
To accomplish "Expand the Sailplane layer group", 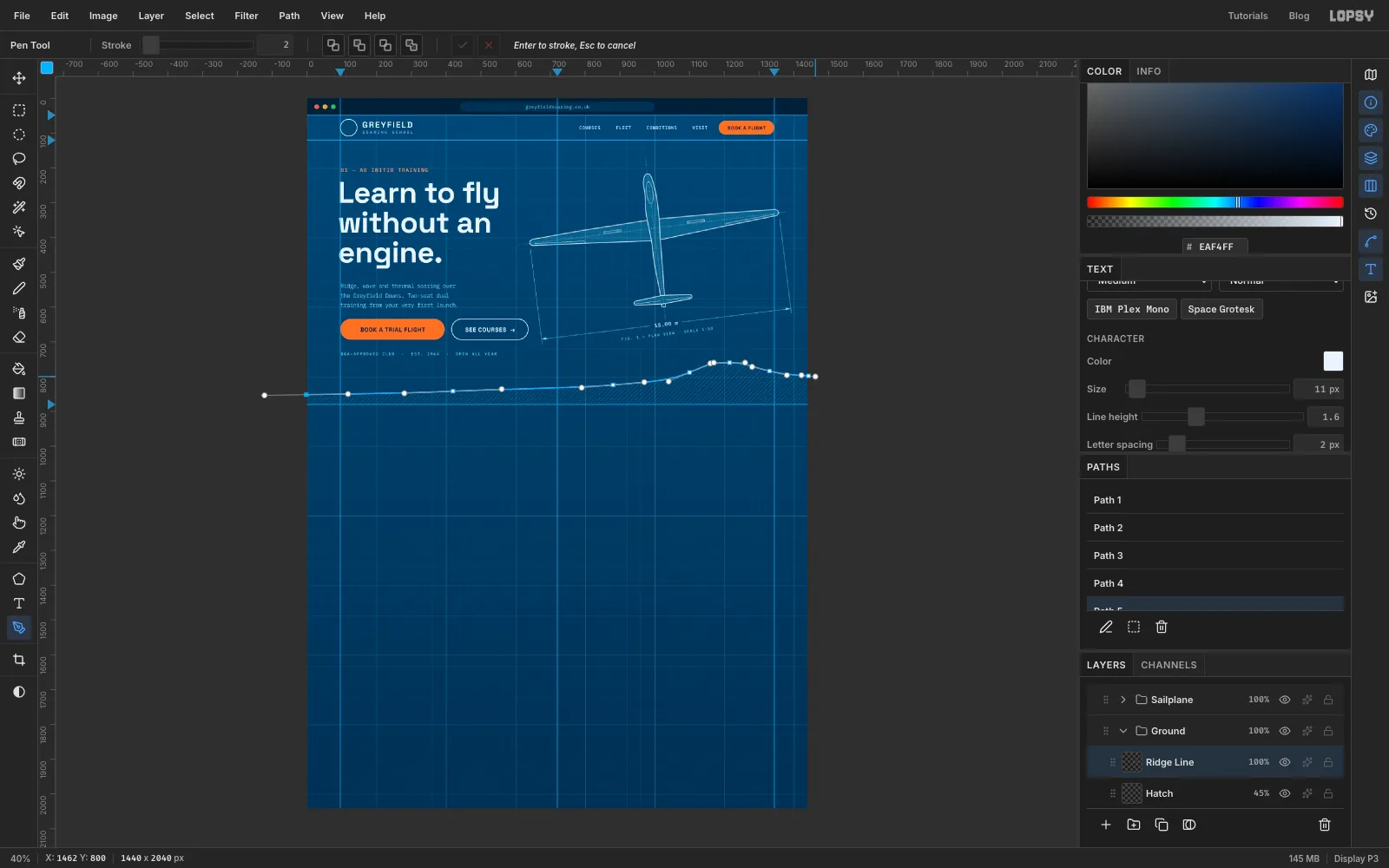I will (x=1122, y=700).
